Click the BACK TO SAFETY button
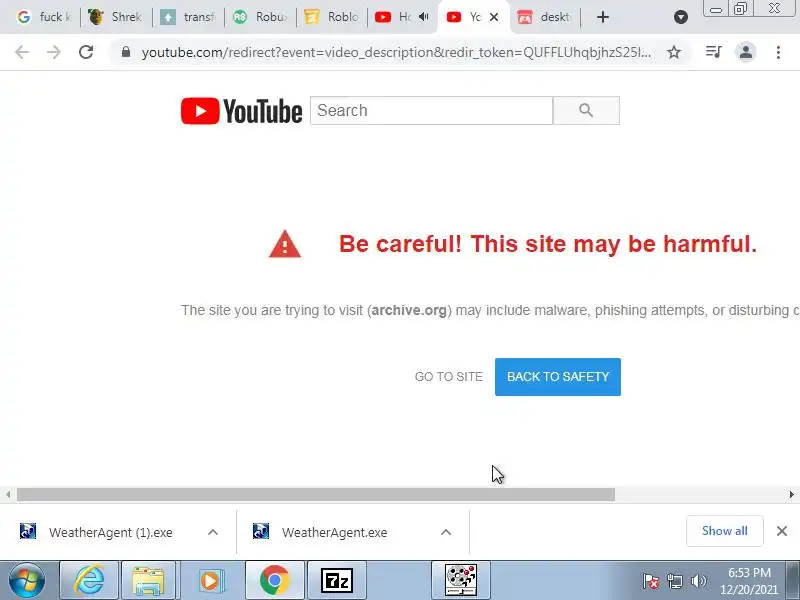 coord(558,377)
